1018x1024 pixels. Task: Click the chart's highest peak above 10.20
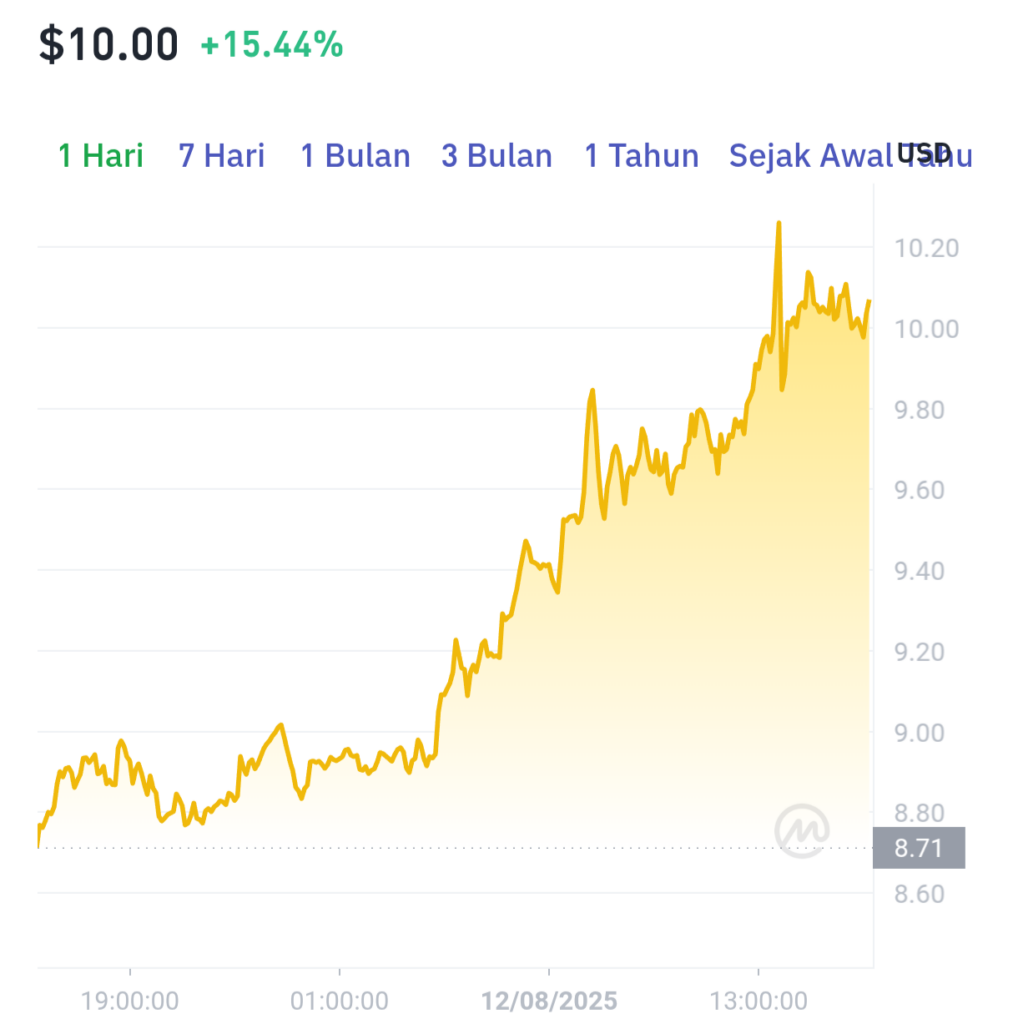point(778,225)
